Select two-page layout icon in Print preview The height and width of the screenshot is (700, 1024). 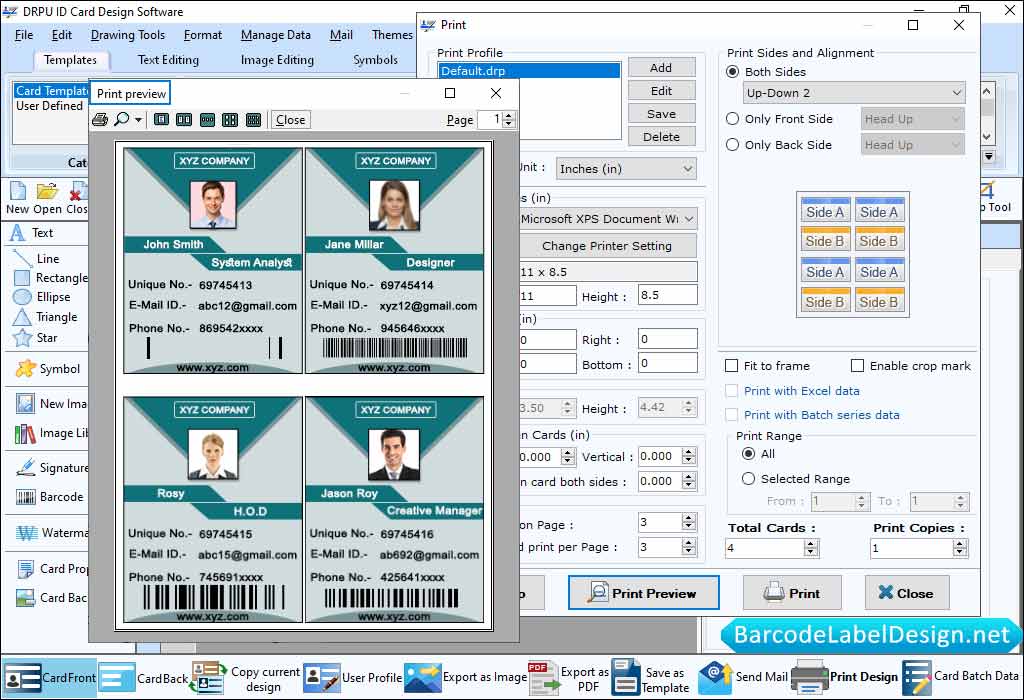coord(184,119)
